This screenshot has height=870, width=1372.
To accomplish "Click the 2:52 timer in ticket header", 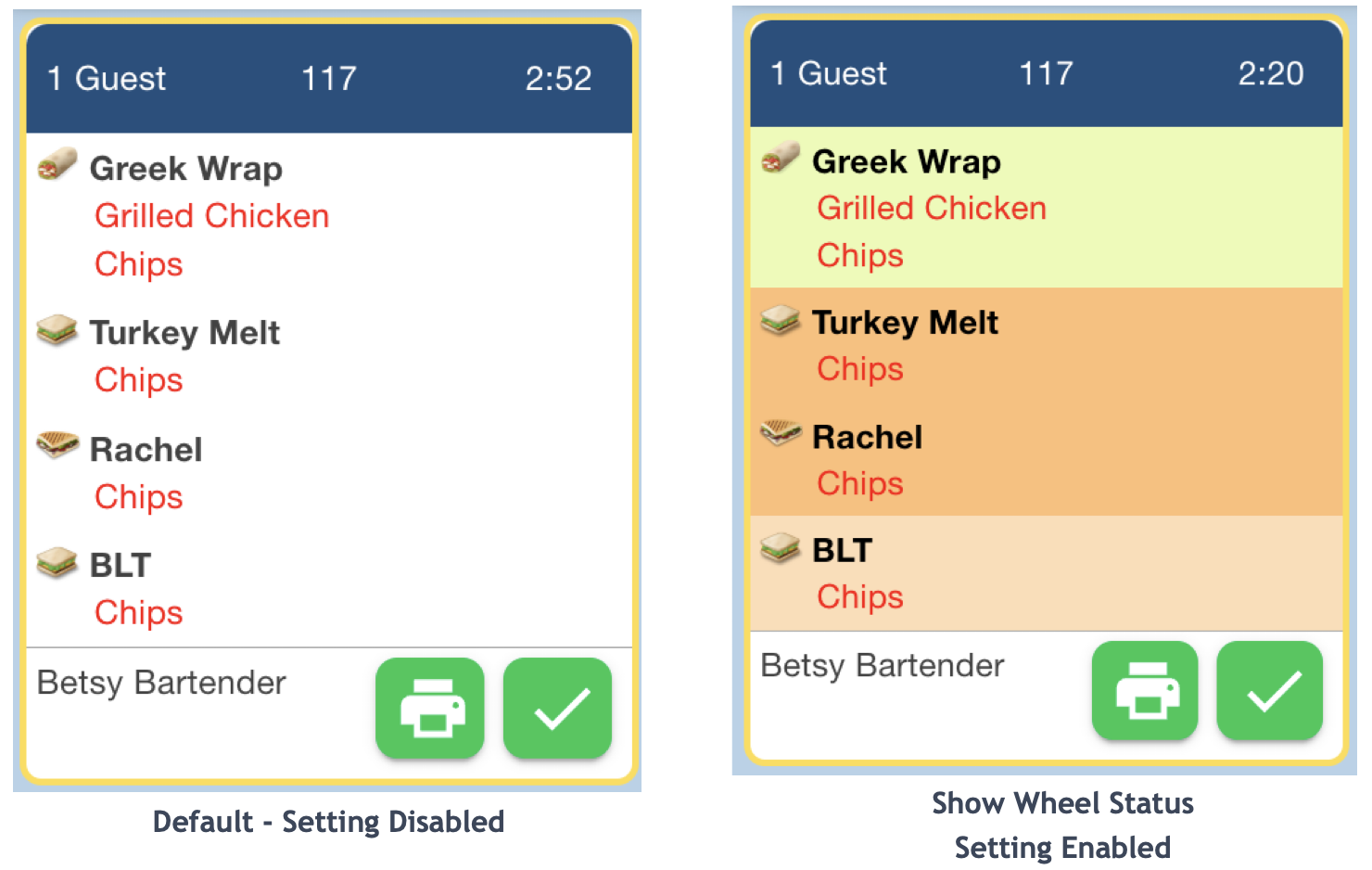I will coord(558,79).
